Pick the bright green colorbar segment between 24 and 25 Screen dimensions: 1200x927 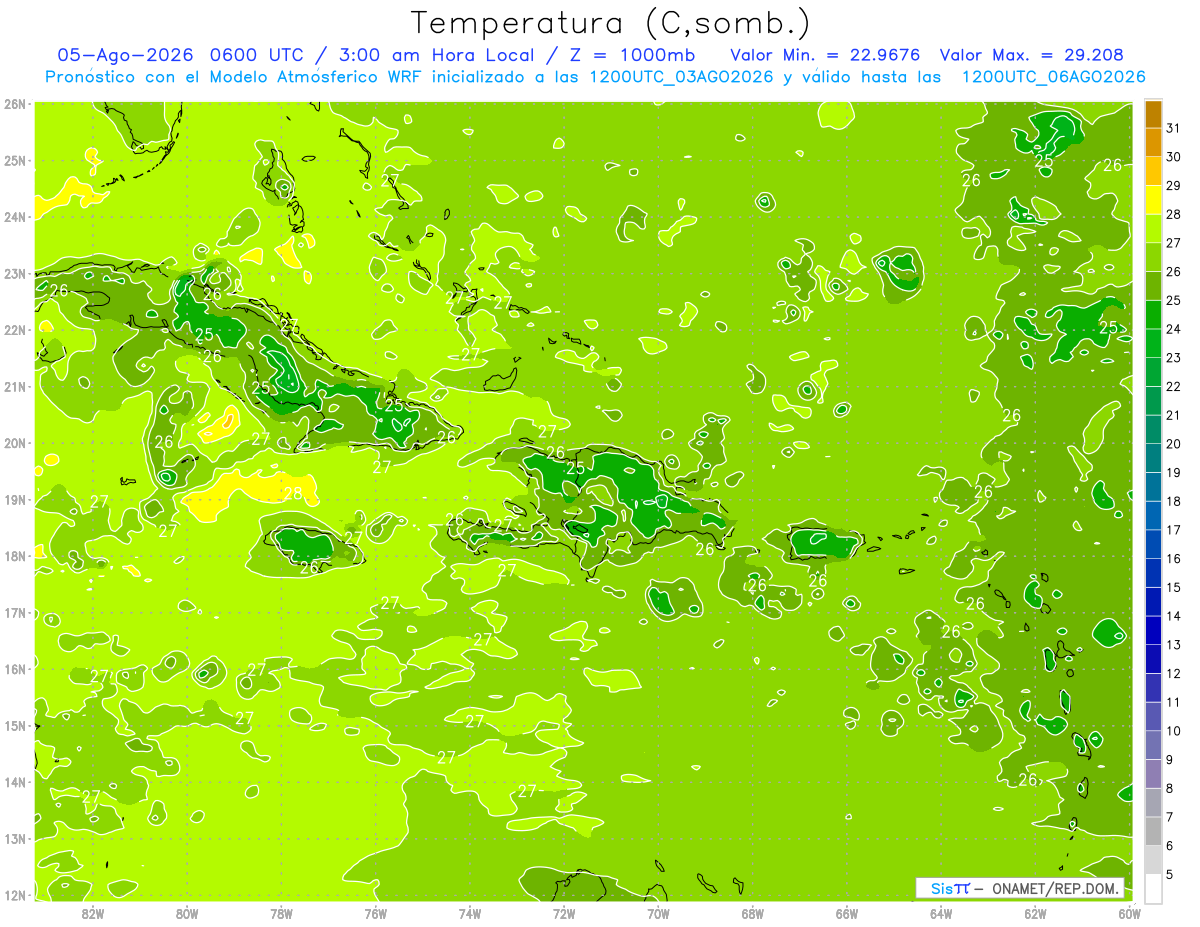coord(1153,314)
